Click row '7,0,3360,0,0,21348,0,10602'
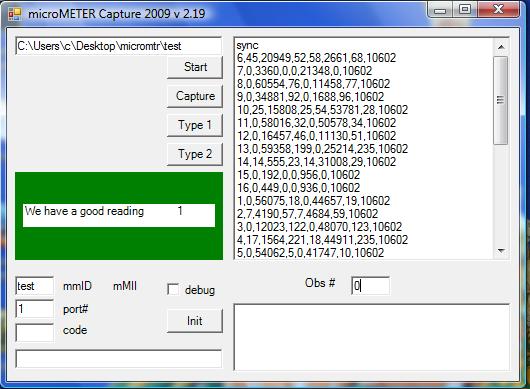Viewport: 530px width, 389px height. 304,71
